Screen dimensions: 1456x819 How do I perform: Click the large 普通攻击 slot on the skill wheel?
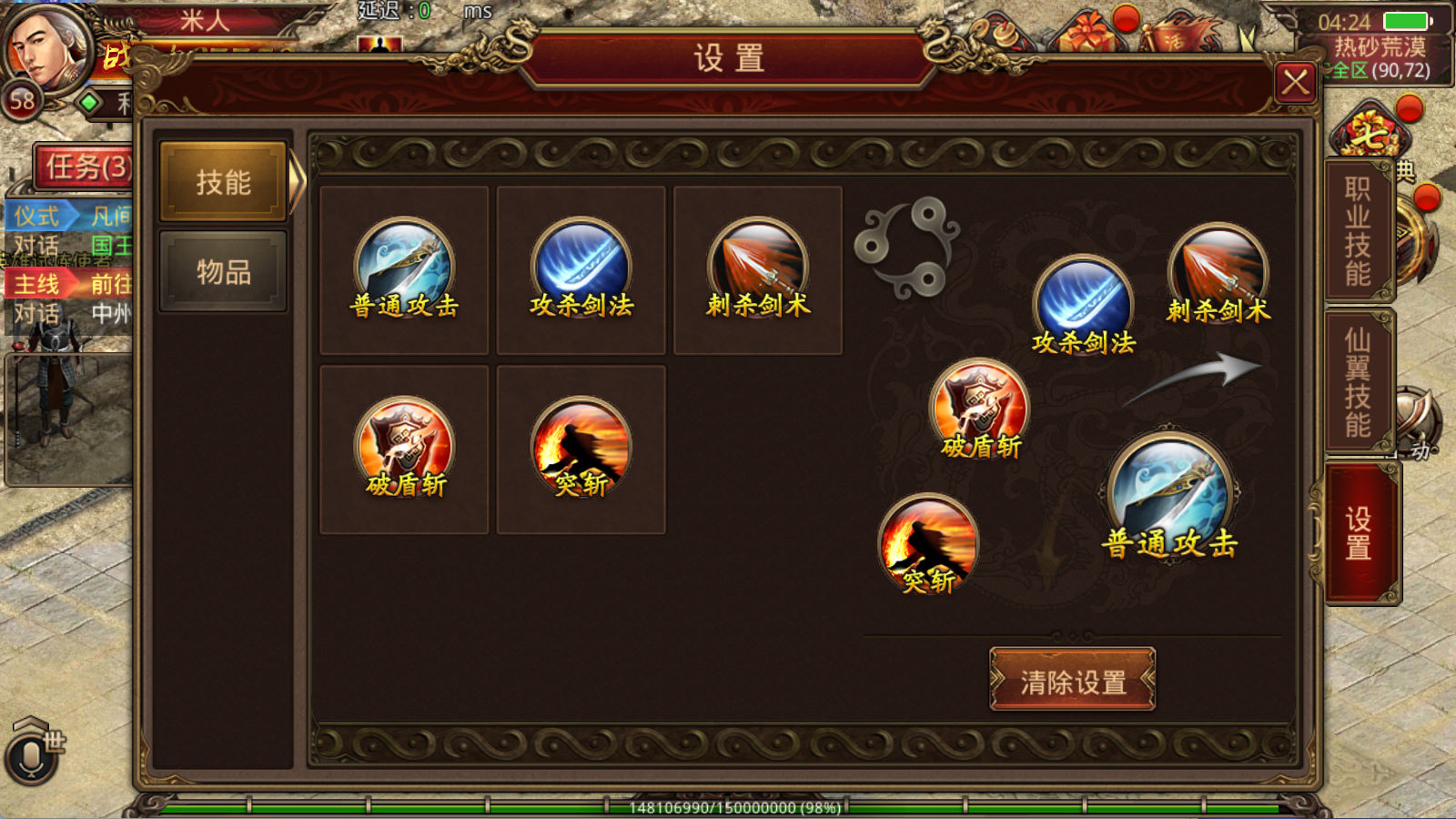tap(1170, 496)
